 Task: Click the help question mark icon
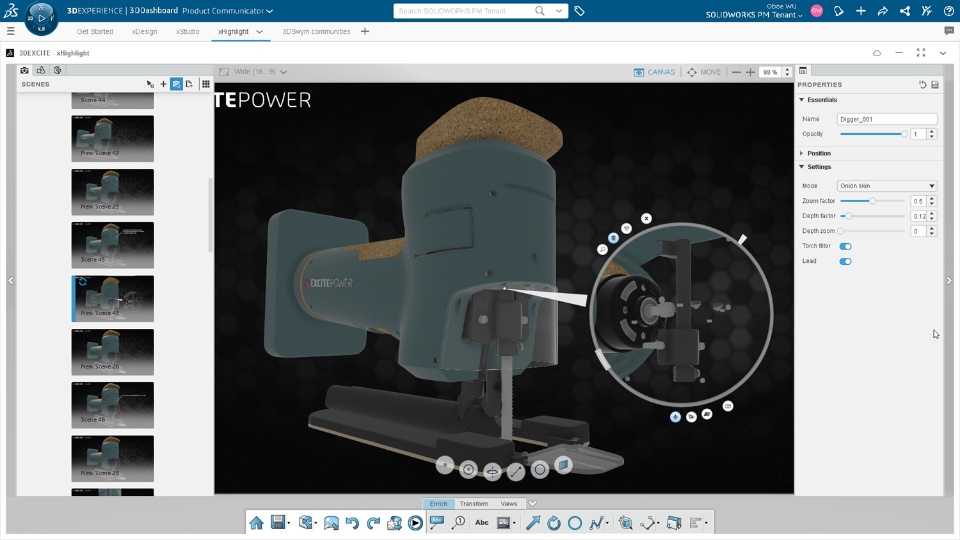click(948, 10)
